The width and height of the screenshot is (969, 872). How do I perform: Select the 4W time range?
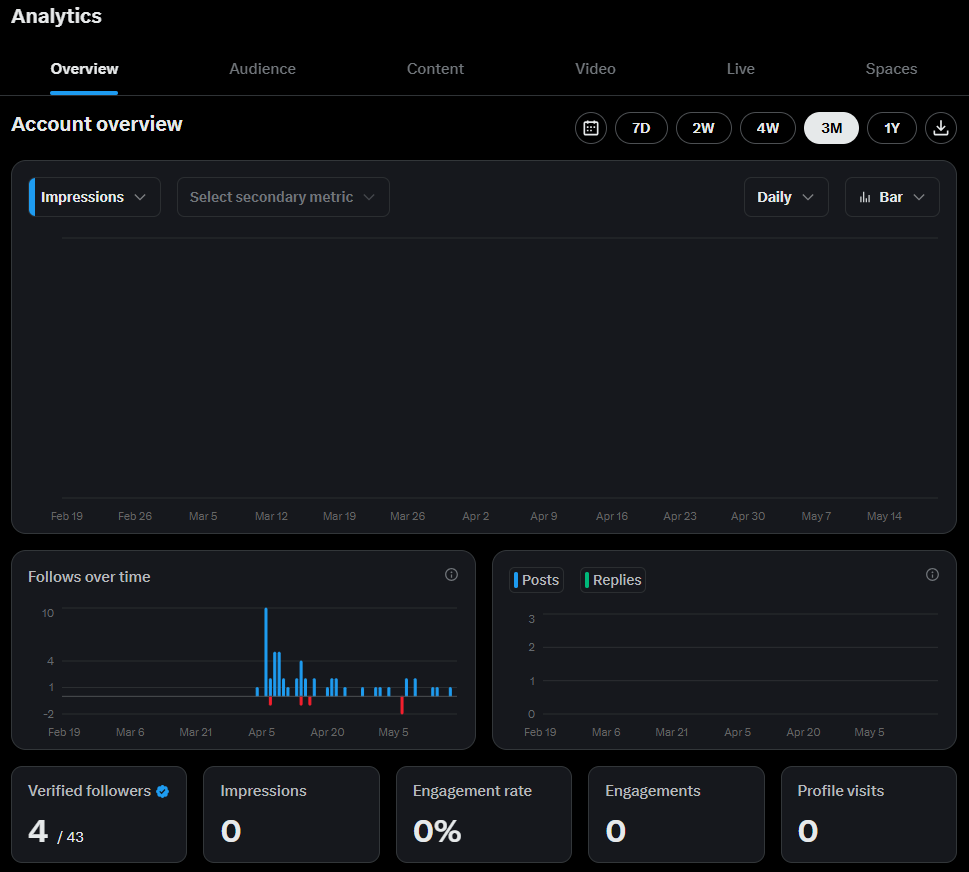coord(768,128)
